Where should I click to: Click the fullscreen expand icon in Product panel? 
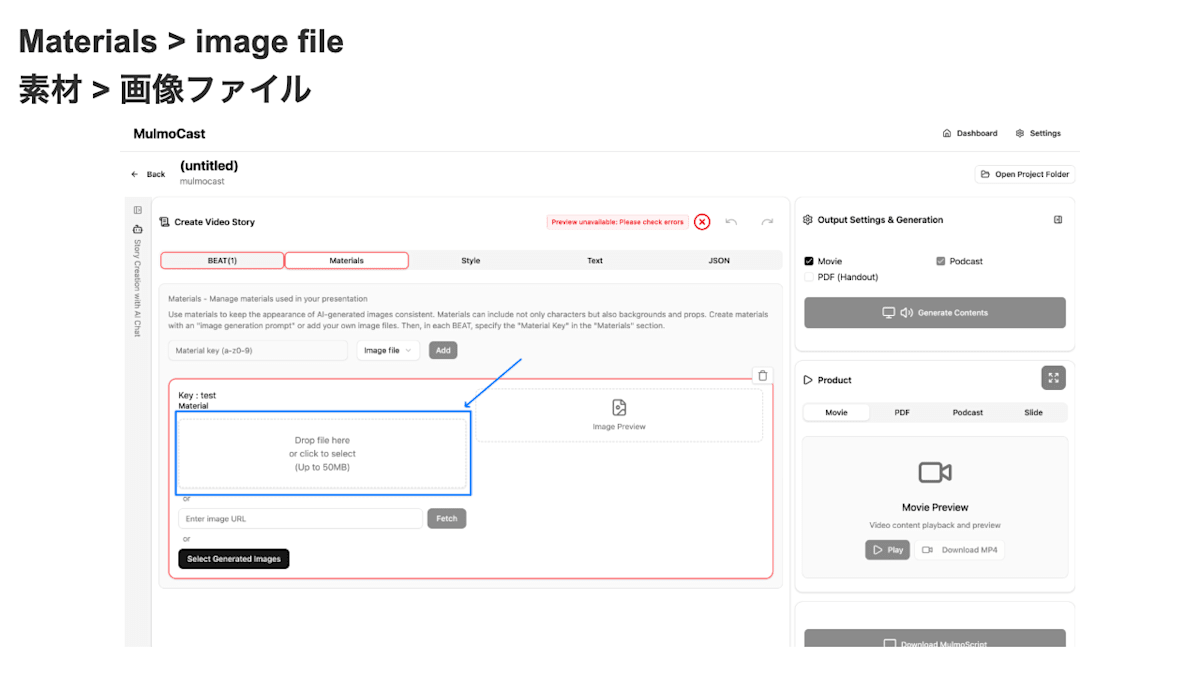click(x=1053, y=378)
